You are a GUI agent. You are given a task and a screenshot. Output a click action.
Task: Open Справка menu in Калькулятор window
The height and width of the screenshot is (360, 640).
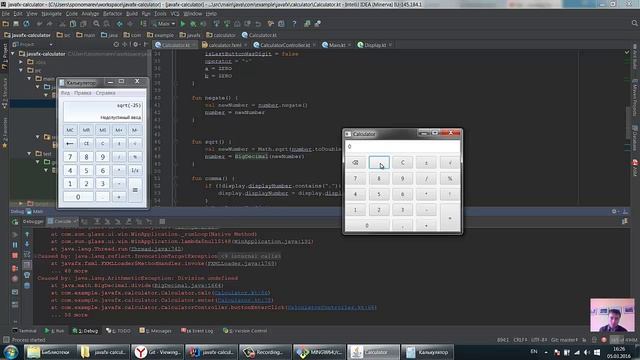[x=105, y=93]
